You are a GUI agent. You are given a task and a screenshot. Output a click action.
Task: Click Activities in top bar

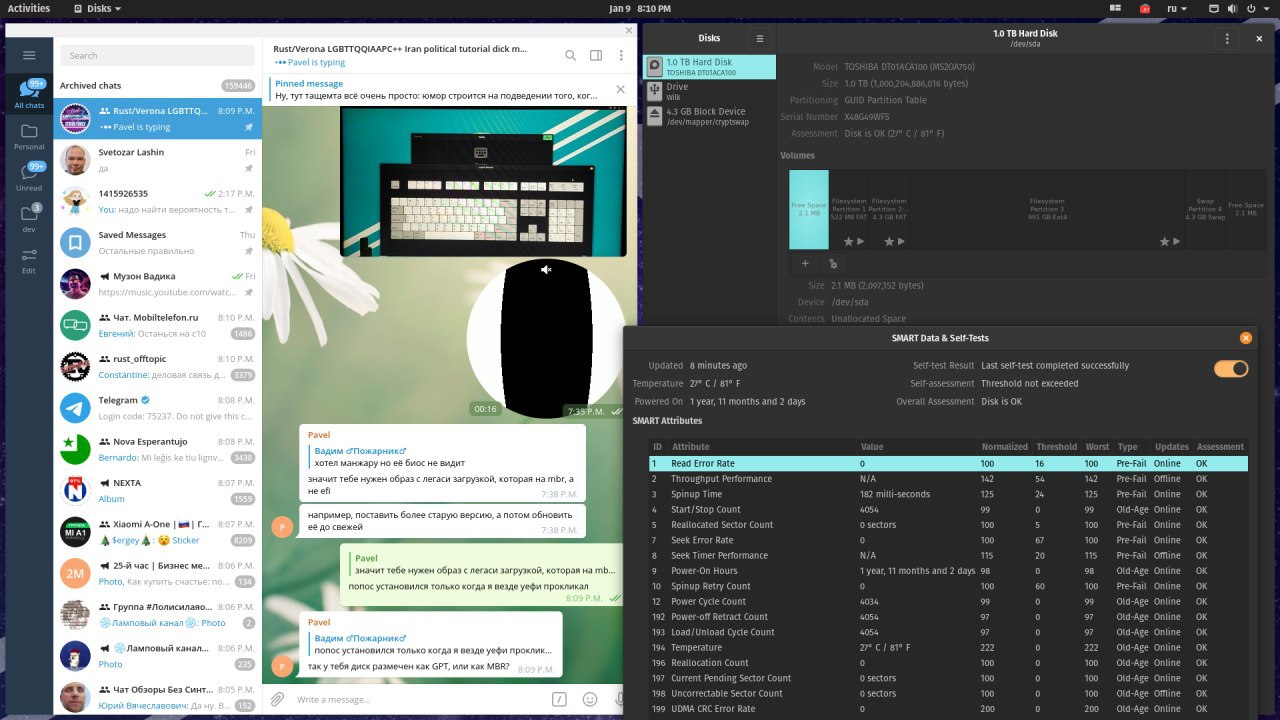[x=29, y=8]
